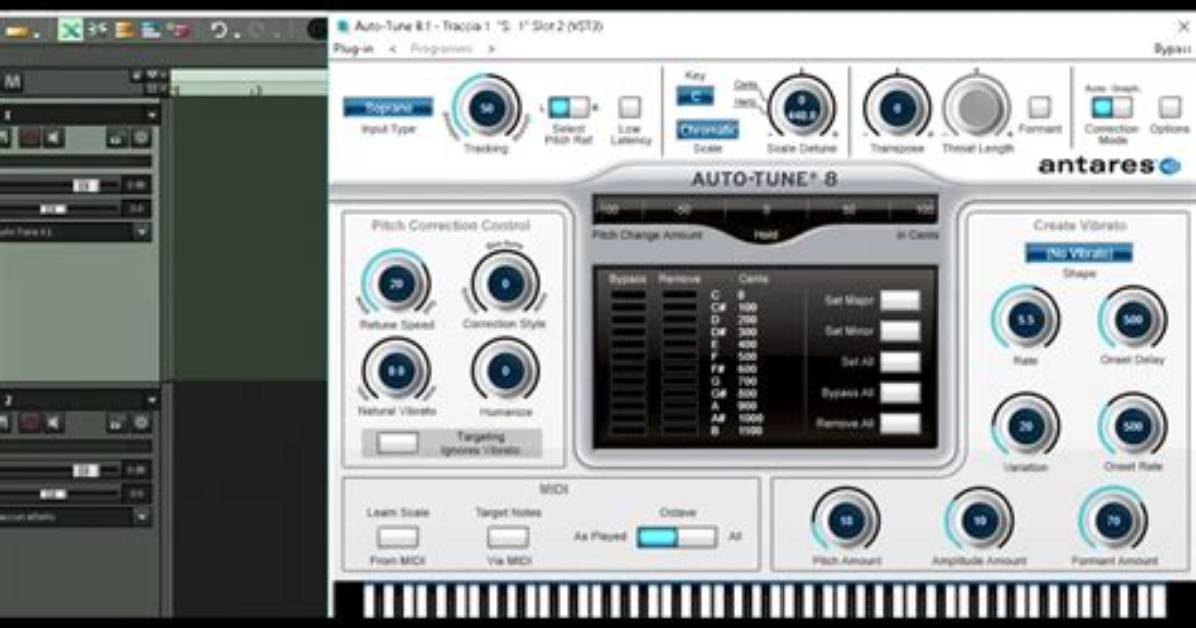
Task: Open the Input Type Soprano dropdown
Action: pos(388,108)
